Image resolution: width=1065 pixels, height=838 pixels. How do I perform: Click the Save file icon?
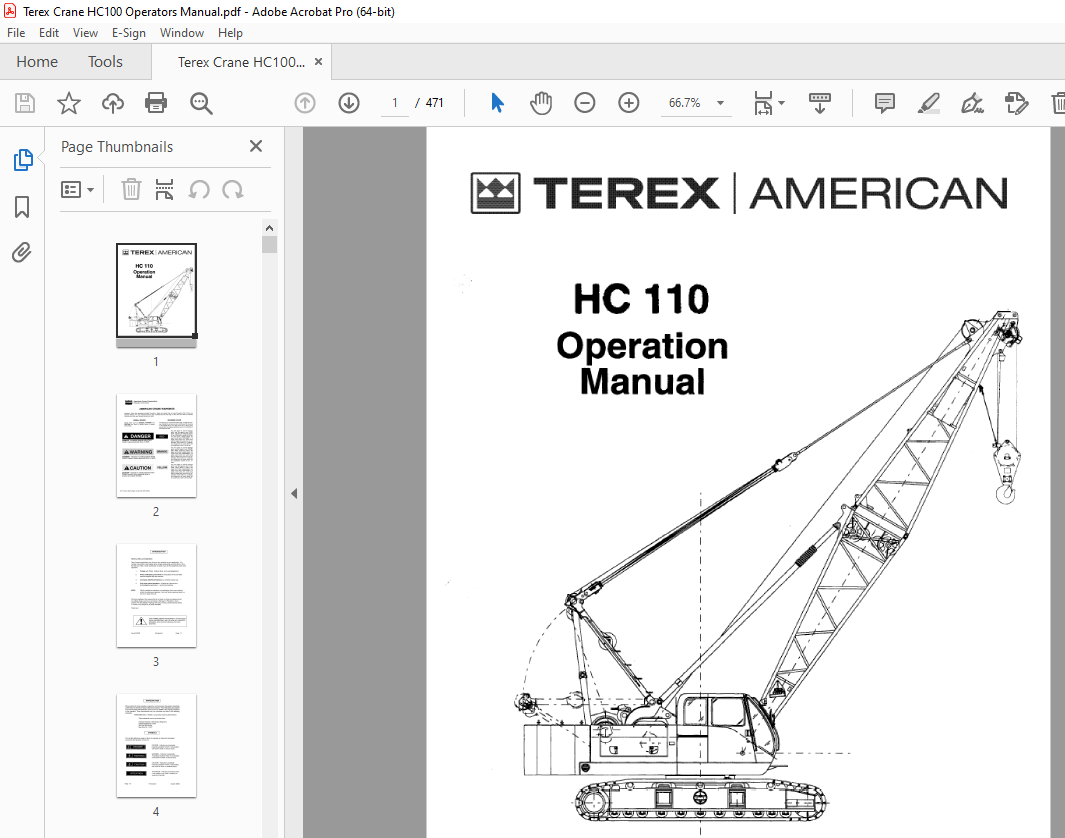(25, 103)
